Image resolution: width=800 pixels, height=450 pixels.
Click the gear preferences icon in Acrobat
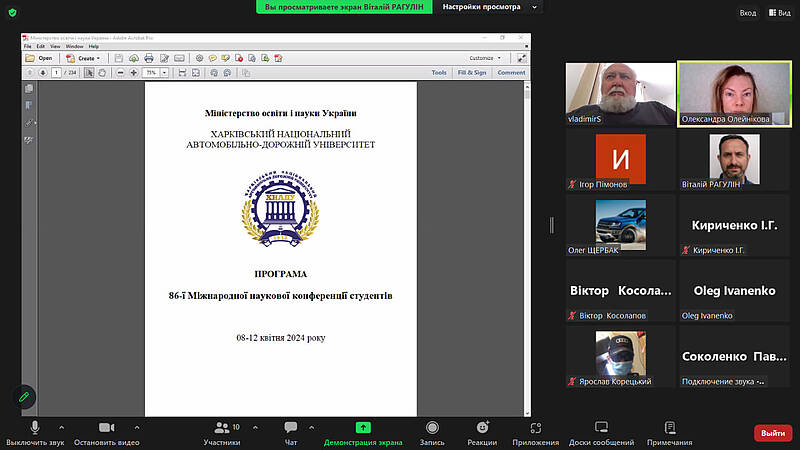(x=199, y=58)
